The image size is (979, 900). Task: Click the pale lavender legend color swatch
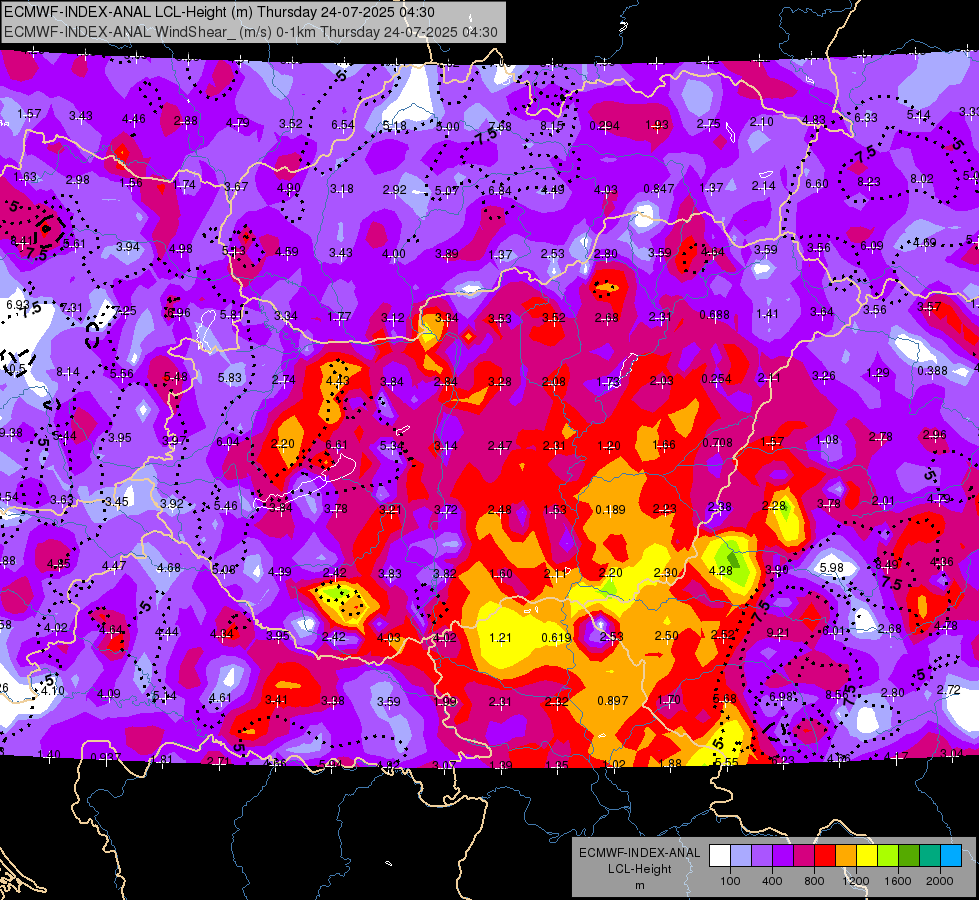[x=741, y=855]
